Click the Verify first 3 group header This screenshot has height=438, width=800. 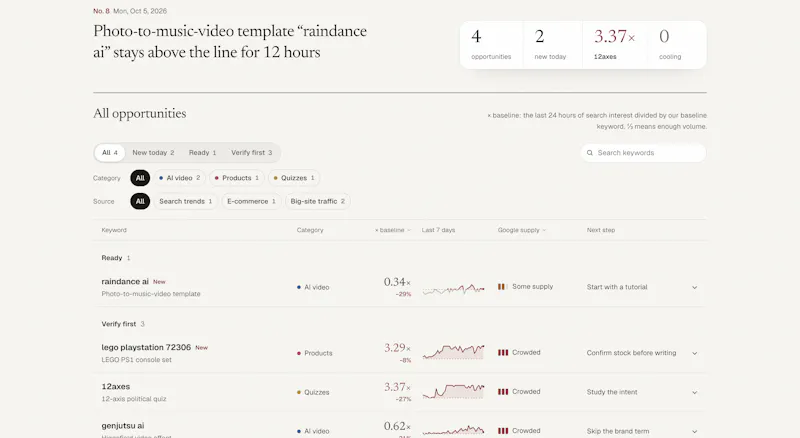click(x=123, y=324)
